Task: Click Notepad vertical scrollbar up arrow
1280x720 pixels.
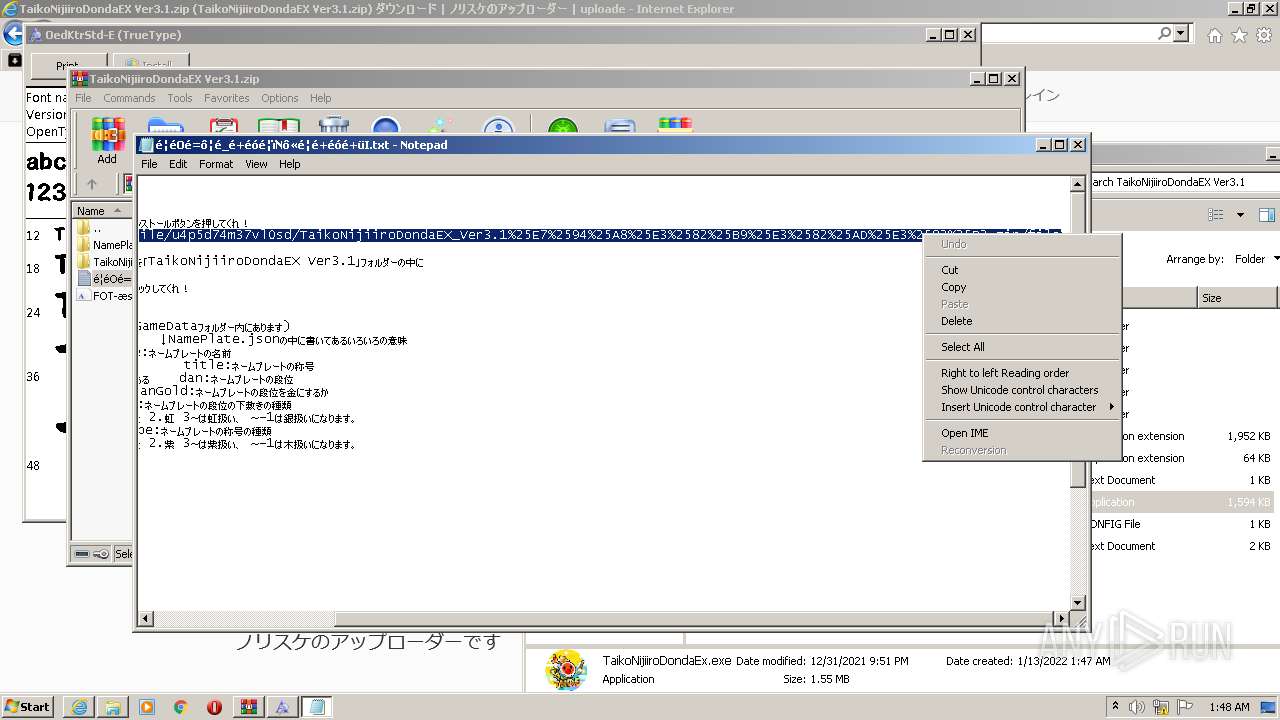Action: [x=1078, y=184]
